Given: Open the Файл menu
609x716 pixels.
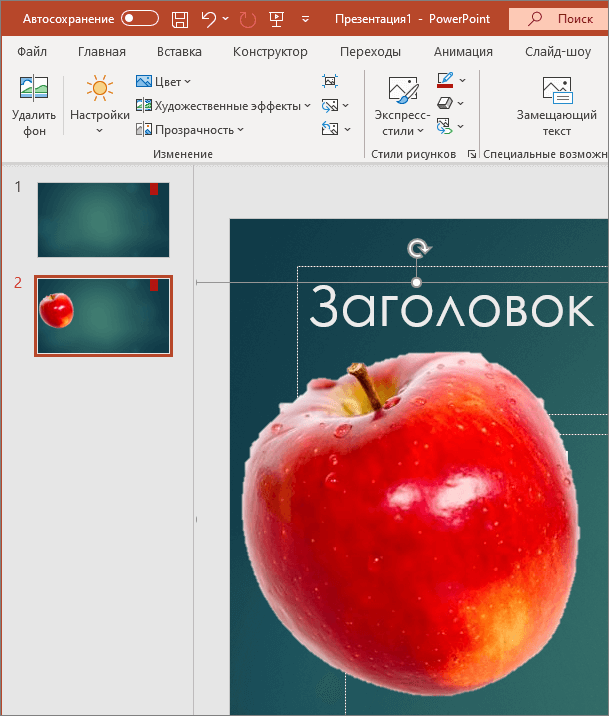Looking at the screenshot, I should 32,52.
